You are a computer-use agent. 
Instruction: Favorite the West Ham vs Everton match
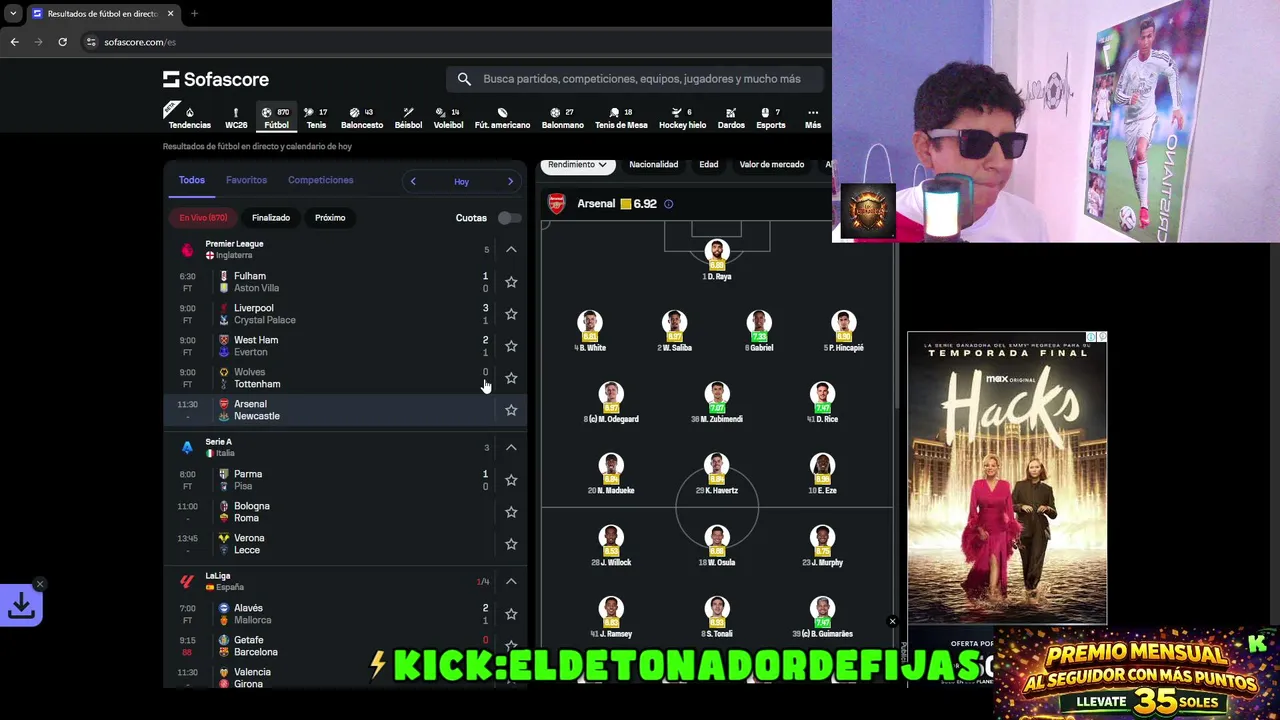point(511,346)
